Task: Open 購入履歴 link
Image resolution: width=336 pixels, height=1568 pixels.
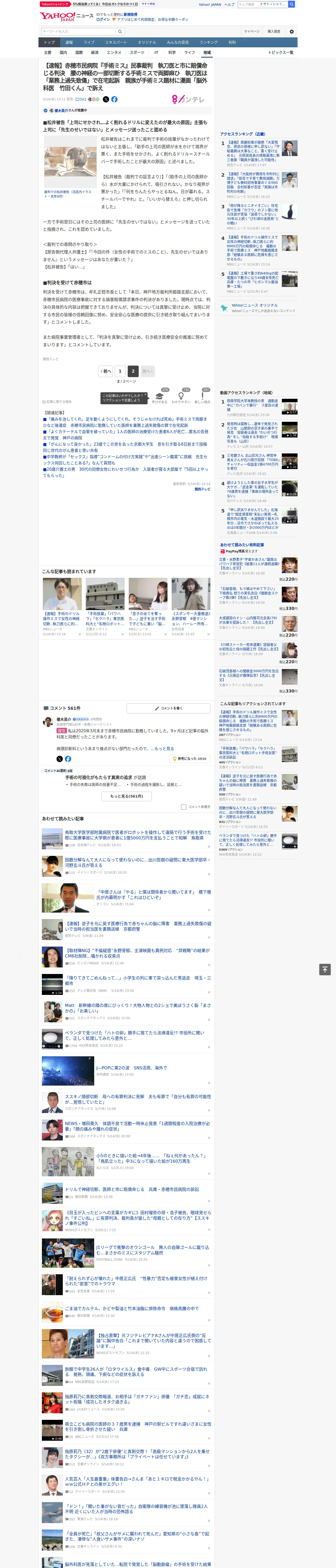Action: point(274,32)
